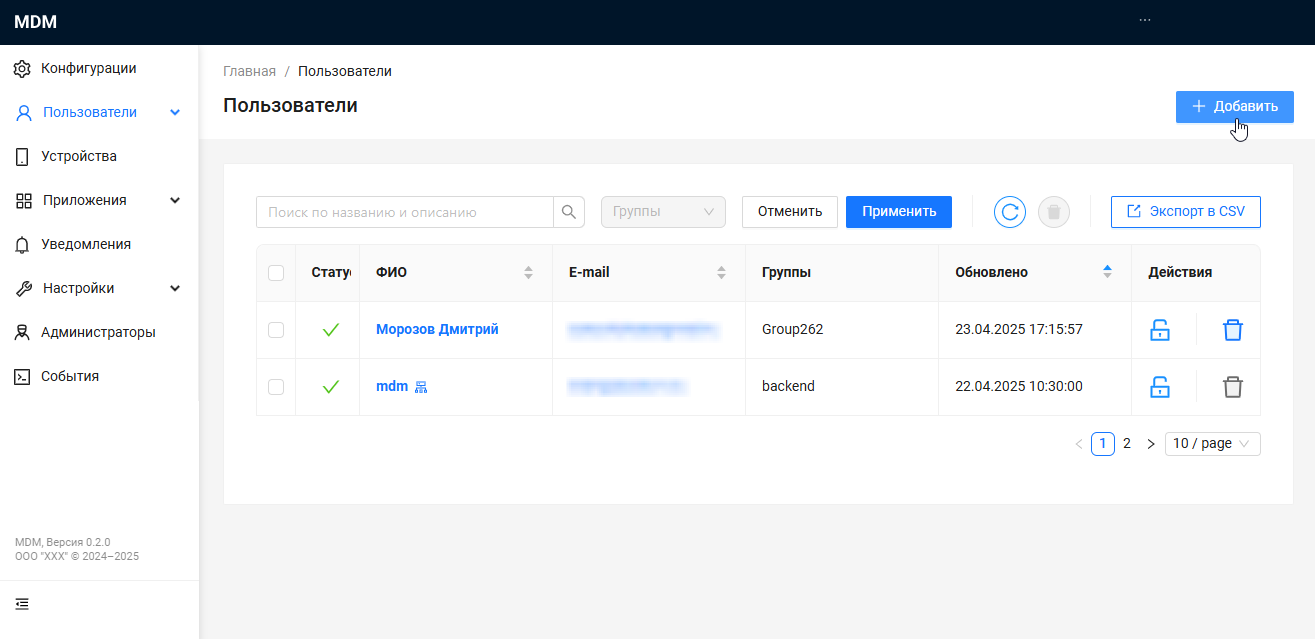Click the unlock icon for Морозов Дмитрий
The image size is (1315, 639).
click(1159, 330)
